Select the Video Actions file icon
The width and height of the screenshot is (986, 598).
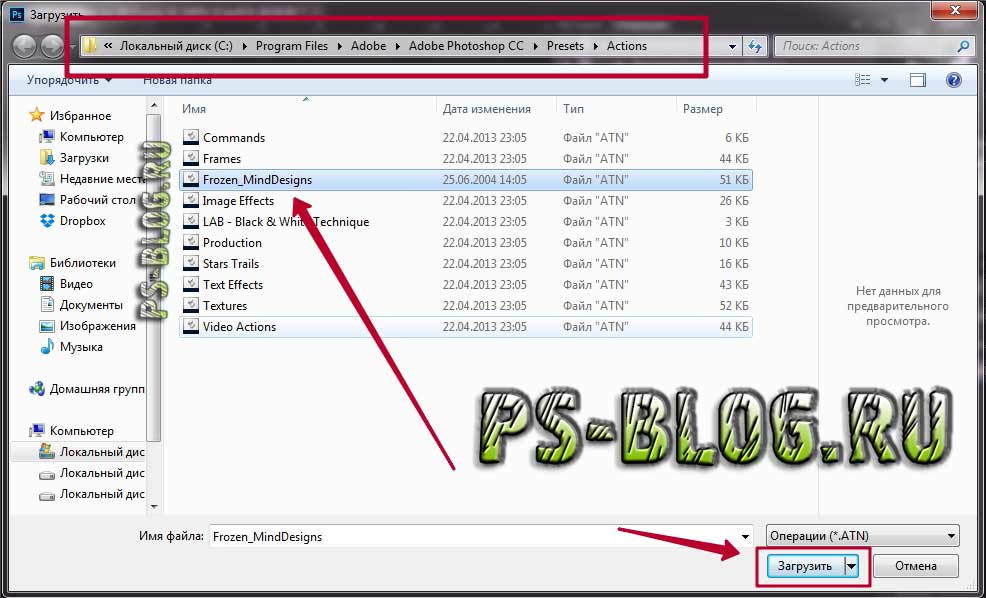(x=191, y=326)
